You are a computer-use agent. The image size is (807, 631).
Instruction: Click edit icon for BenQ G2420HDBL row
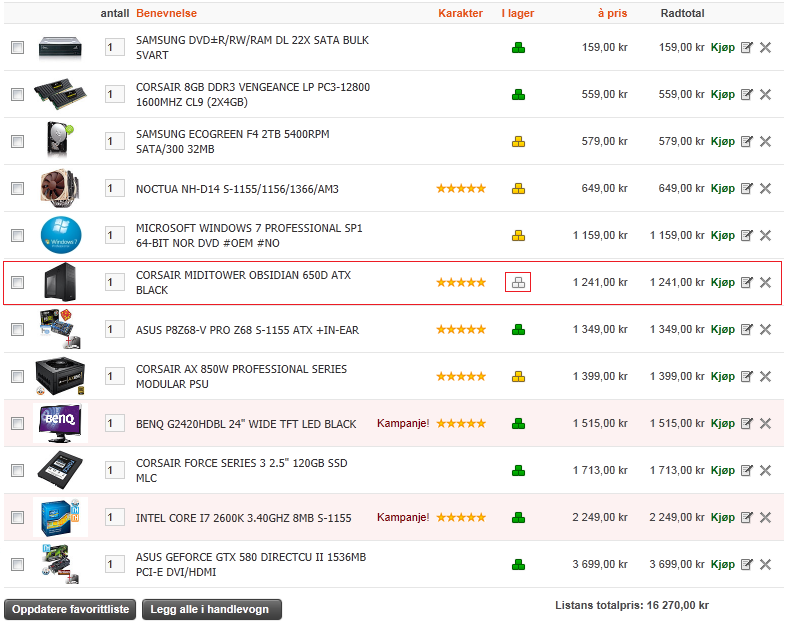pyautogui.click(x=746, y=424)
